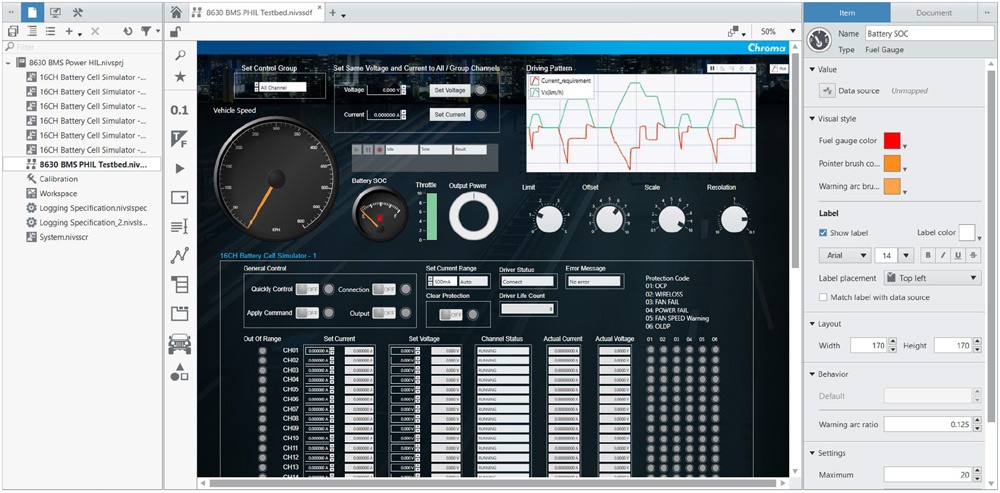
Task: Open the search magnifier tool in palette
Action: coord(179,55)
